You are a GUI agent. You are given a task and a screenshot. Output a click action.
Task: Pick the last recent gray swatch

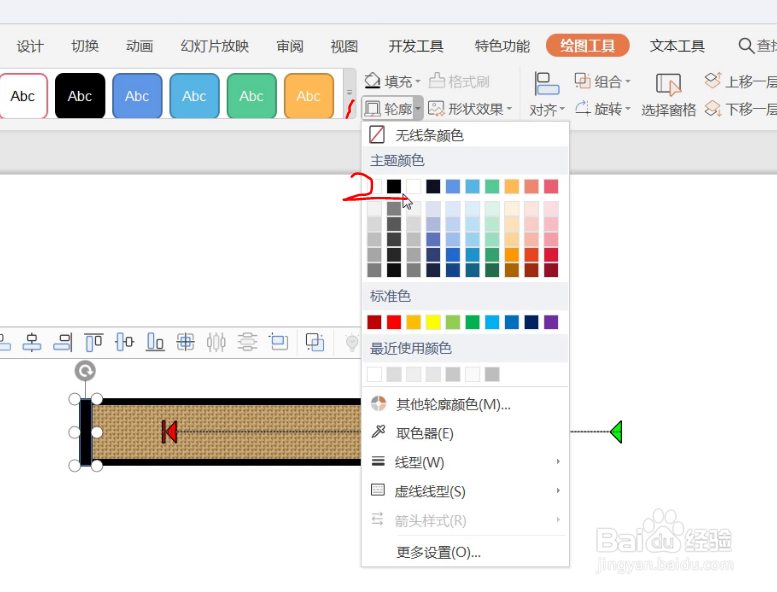492,374
